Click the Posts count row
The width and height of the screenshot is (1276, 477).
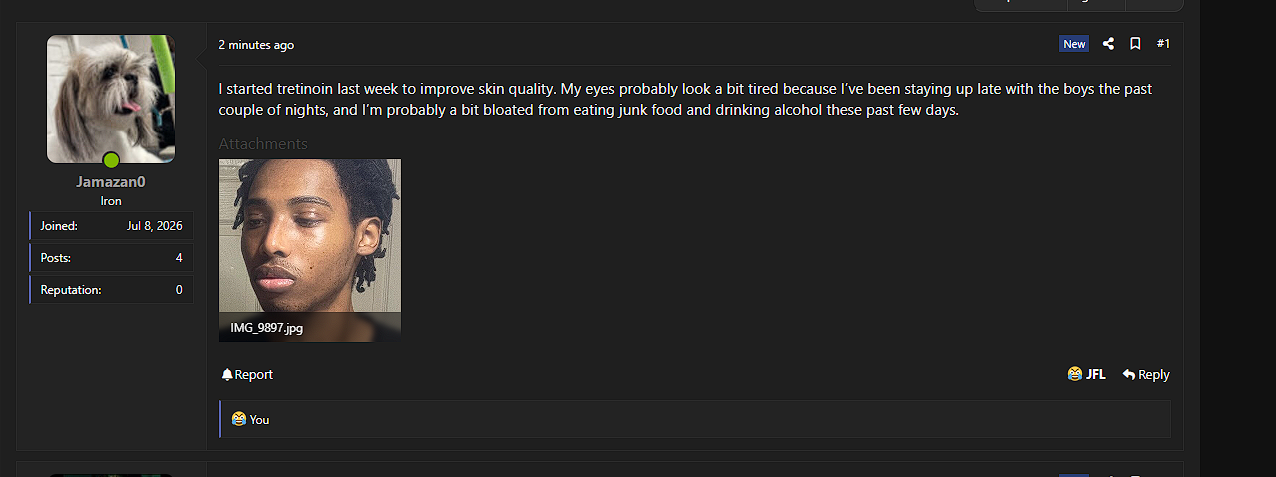point(111,258)
